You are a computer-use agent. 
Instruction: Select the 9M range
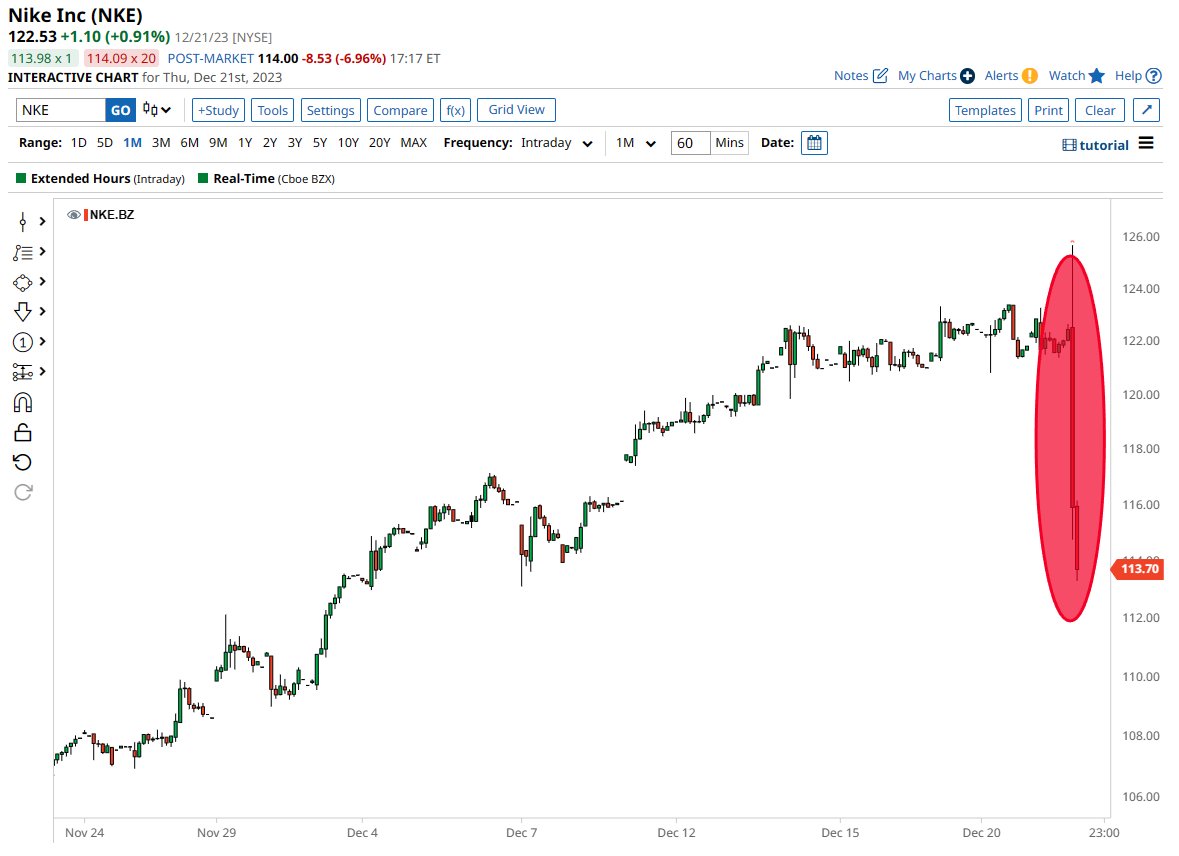pos(218,143)
